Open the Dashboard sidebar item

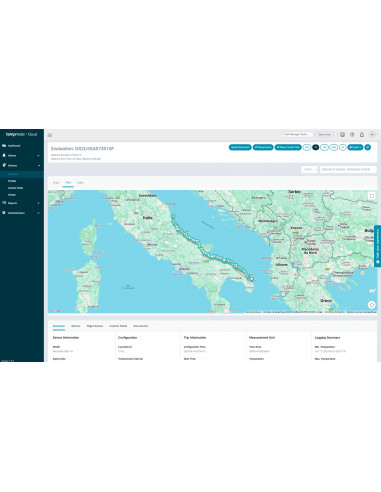pos(22,146)
